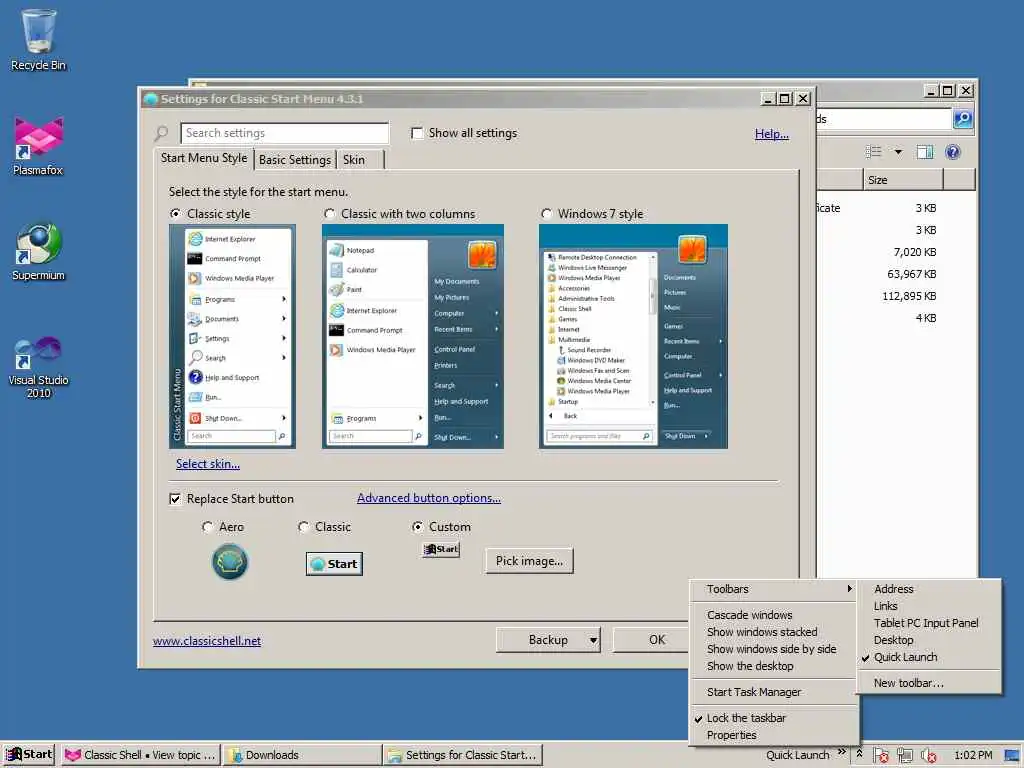Select Classic with two columns radio button
Viewport: 1024px width, 768px height.
tap(329, 214)
